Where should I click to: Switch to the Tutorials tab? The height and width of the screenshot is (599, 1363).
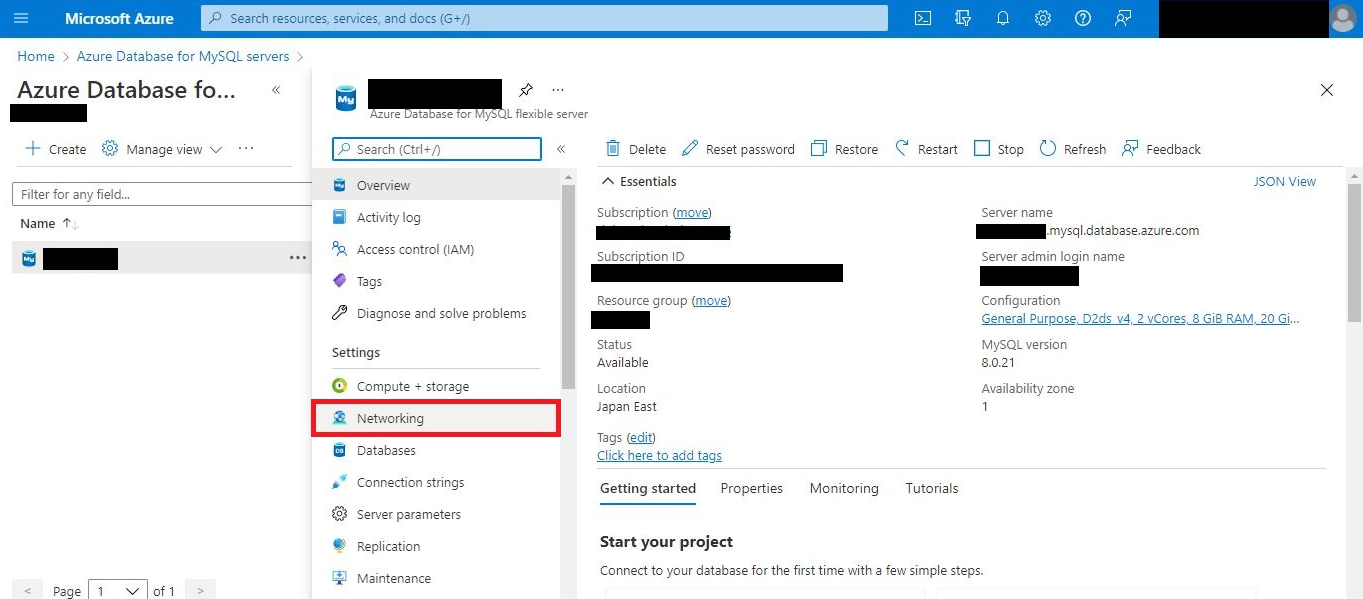(932, 488)
